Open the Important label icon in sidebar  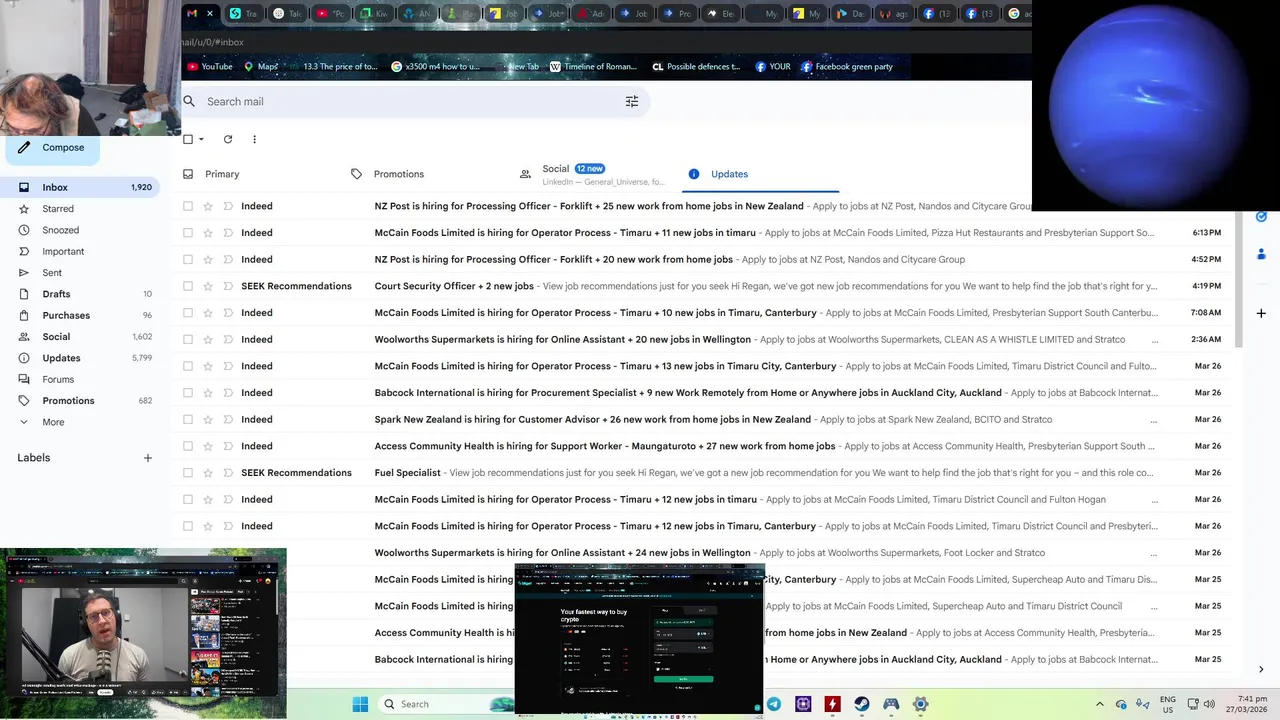click(x=24, y=252)
